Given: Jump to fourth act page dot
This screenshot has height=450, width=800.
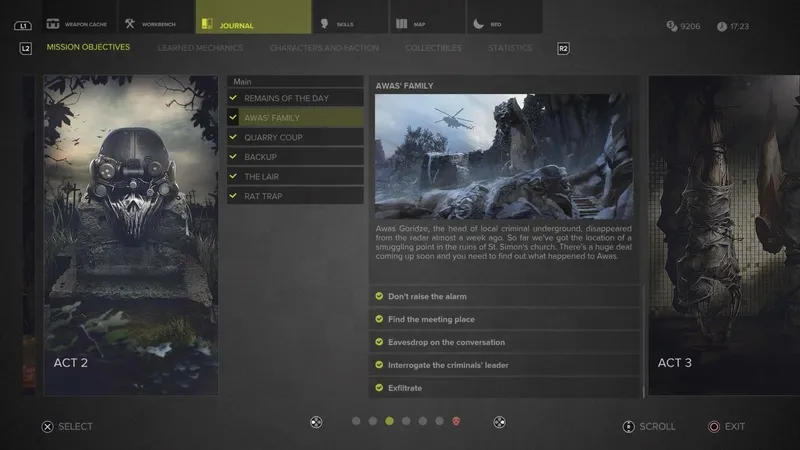Looking at the screenshot, I should coord(406,421).
